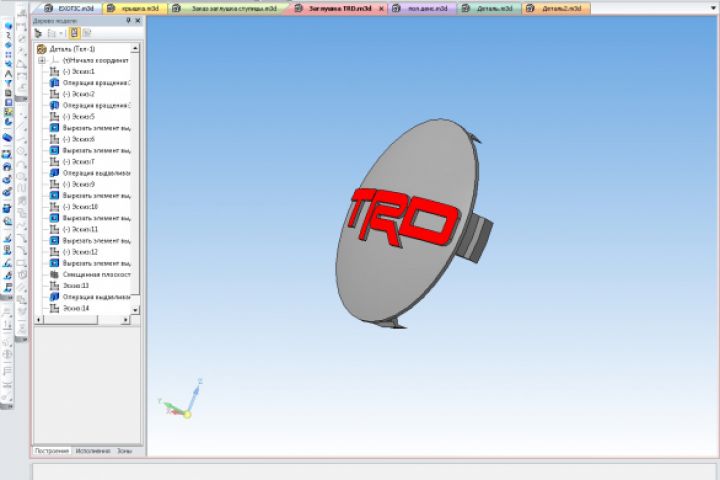Click the second model tree toolbar icon
The height and width of the screenshot is (480, 720).
point(51,33)
